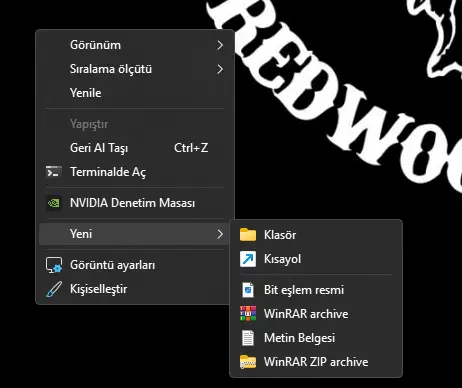462x388 pixels.
Task: Click the display settings monitor icon
Action: pos(54,265)
